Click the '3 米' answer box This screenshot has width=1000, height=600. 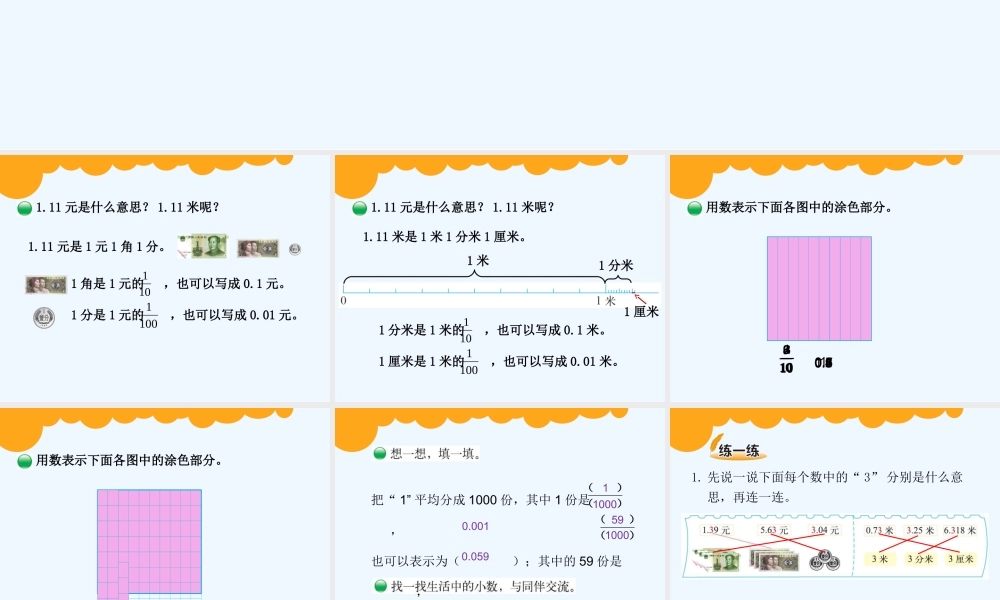(879, 559)
